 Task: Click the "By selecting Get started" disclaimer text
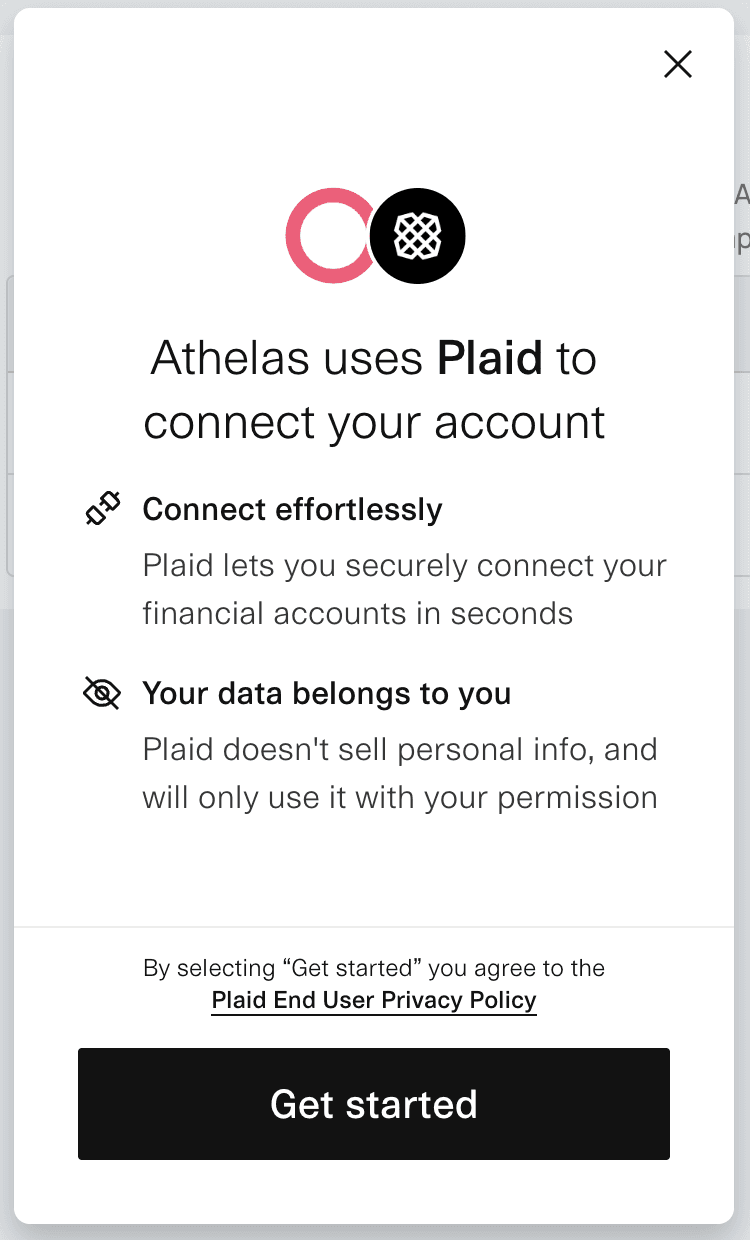point(374,968)
